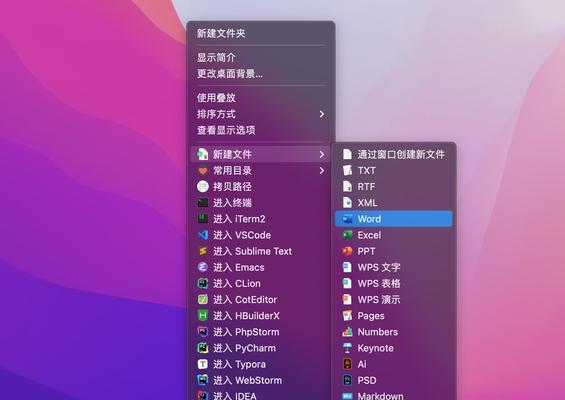The image size is (565, 400).
Task: Click the HBuilderX app icon
Action: [203, 316]
